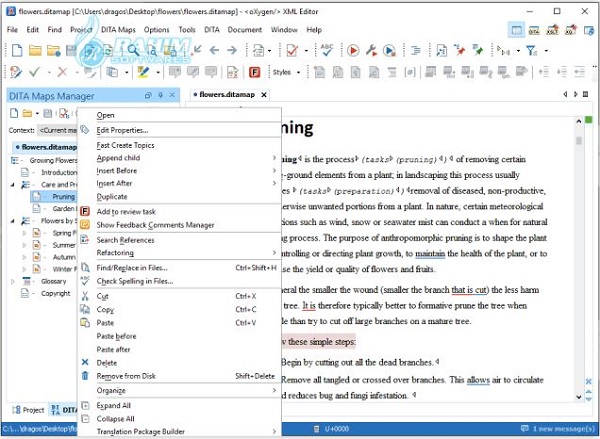Screen dimensions: 600x439
Task: Click the editor vertical scrollbar down arrow
Action: coord(579,397)
